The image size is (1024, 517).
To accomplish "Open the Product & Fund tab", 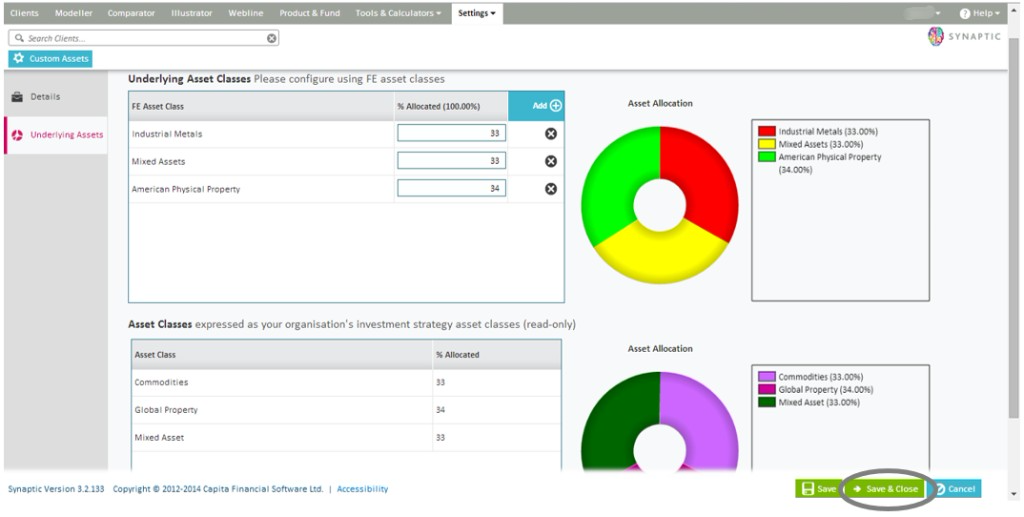I will click(309, 13).
